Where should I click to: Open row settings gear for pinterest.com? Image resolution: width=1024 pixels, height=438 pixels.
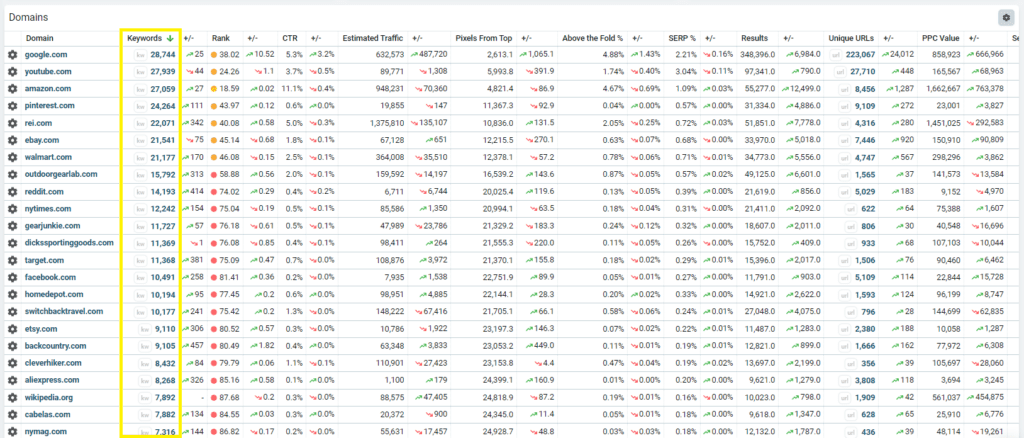tap(12, 106)
